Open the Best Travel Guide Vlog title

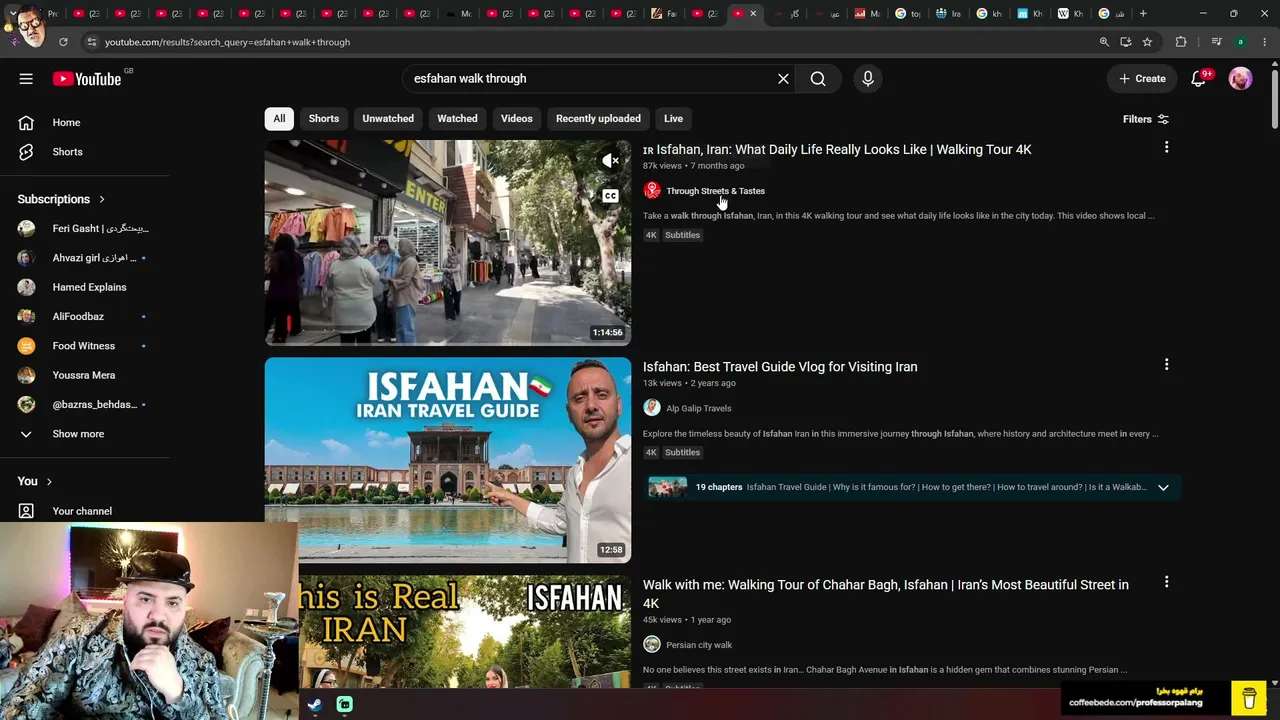pyautogui.click(x=780, y=367)
